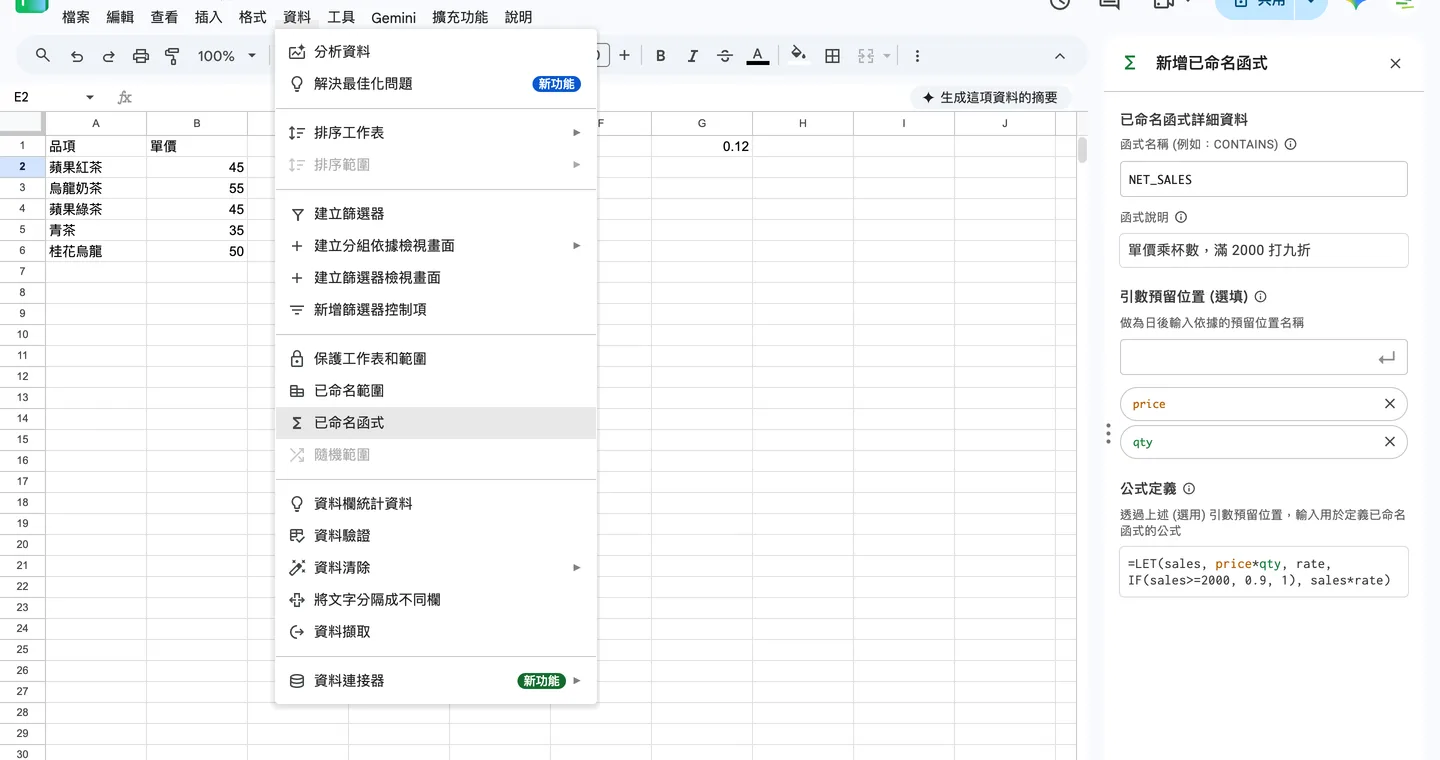Screen dimensions: 1440x760
Task: Open the cell borders options
Action: [x=832, y=56]
